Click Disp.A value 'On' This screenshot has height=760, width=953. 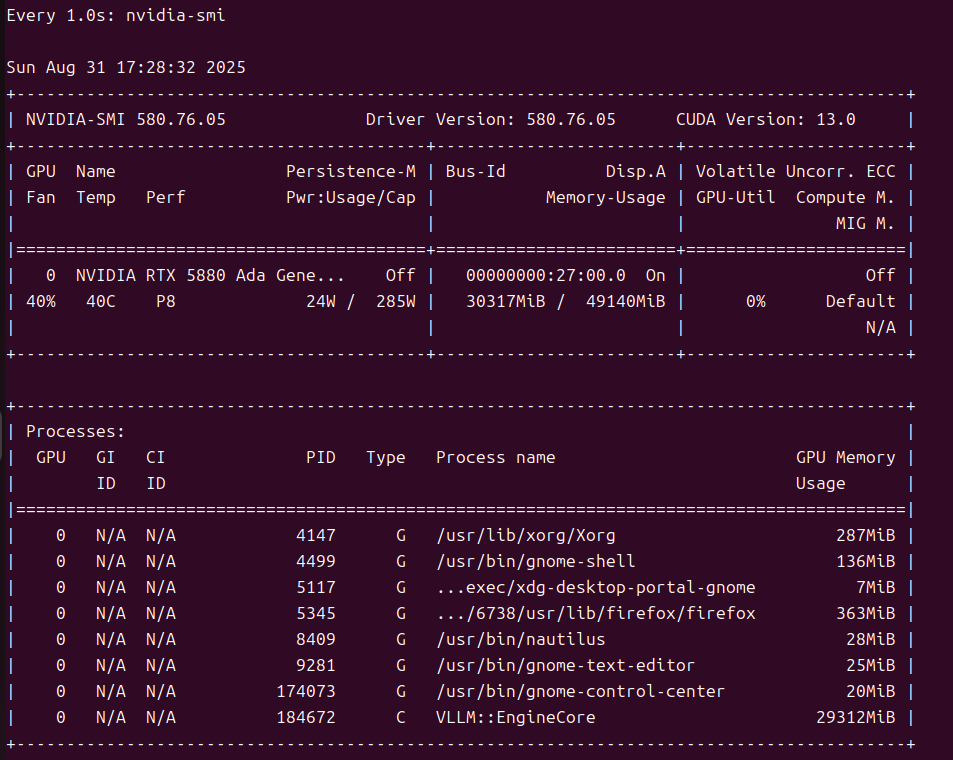(x=656, y=275)
